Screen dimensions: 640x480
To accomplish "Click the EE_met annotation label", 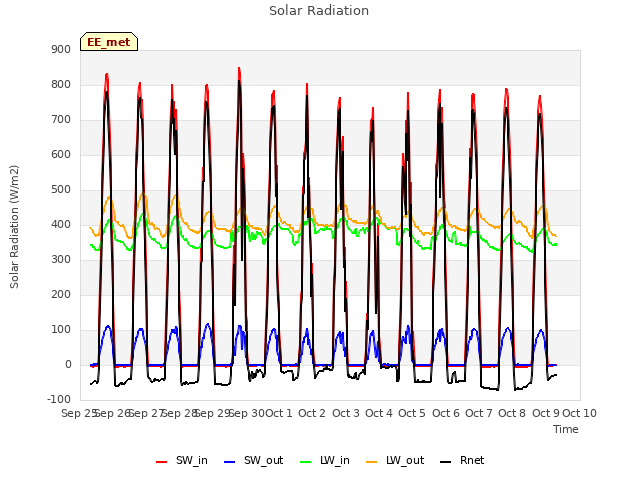I will (x=109, y=42).
